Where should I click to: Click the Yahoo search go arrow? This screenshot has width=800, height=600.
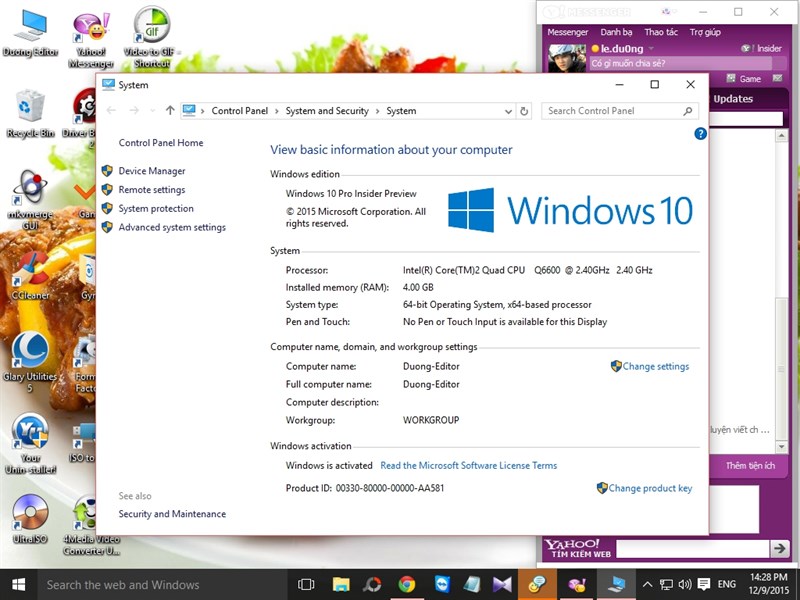[779, 548]
